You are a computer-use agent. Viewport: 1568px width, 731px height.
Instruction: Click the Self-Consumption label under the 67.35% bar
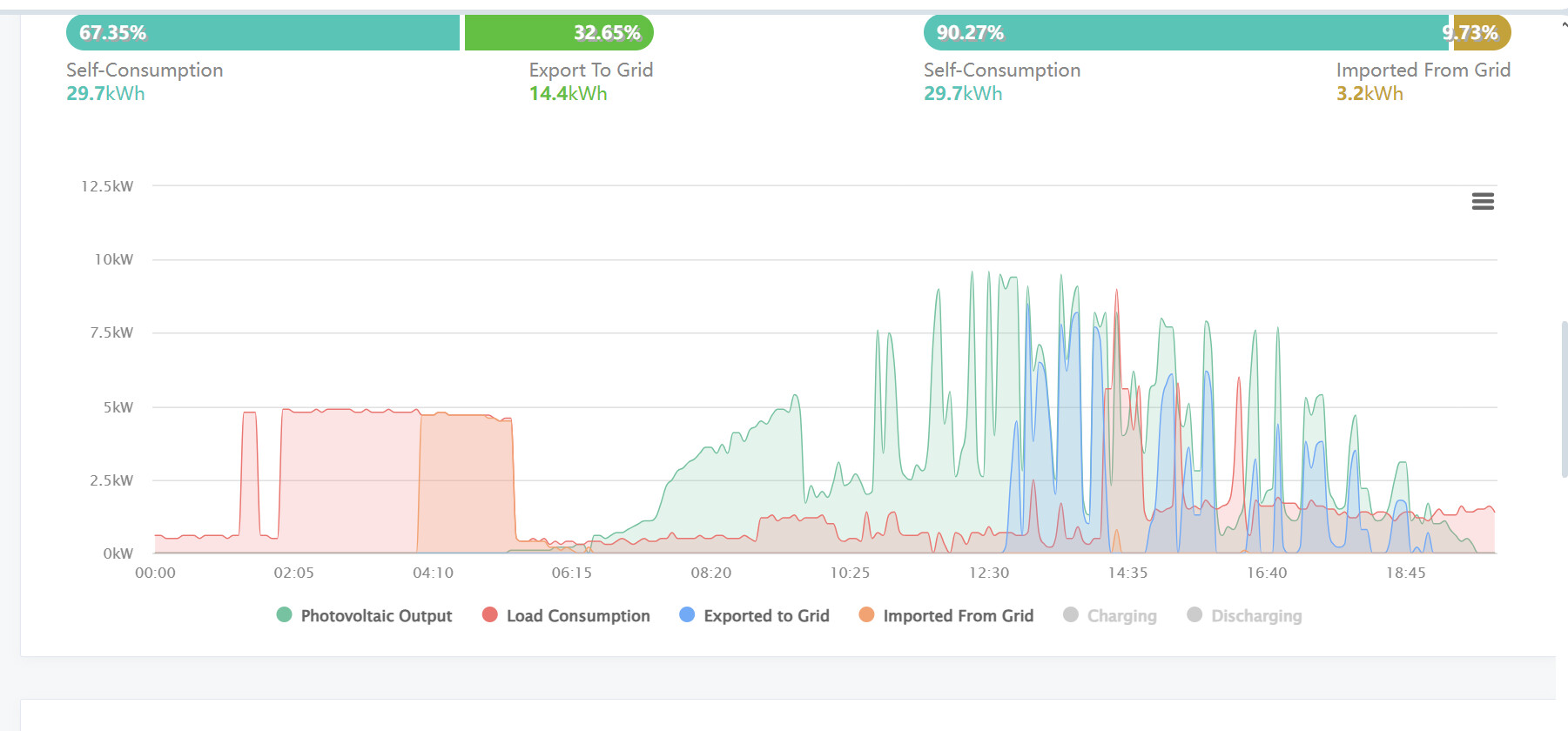point(145,70)
